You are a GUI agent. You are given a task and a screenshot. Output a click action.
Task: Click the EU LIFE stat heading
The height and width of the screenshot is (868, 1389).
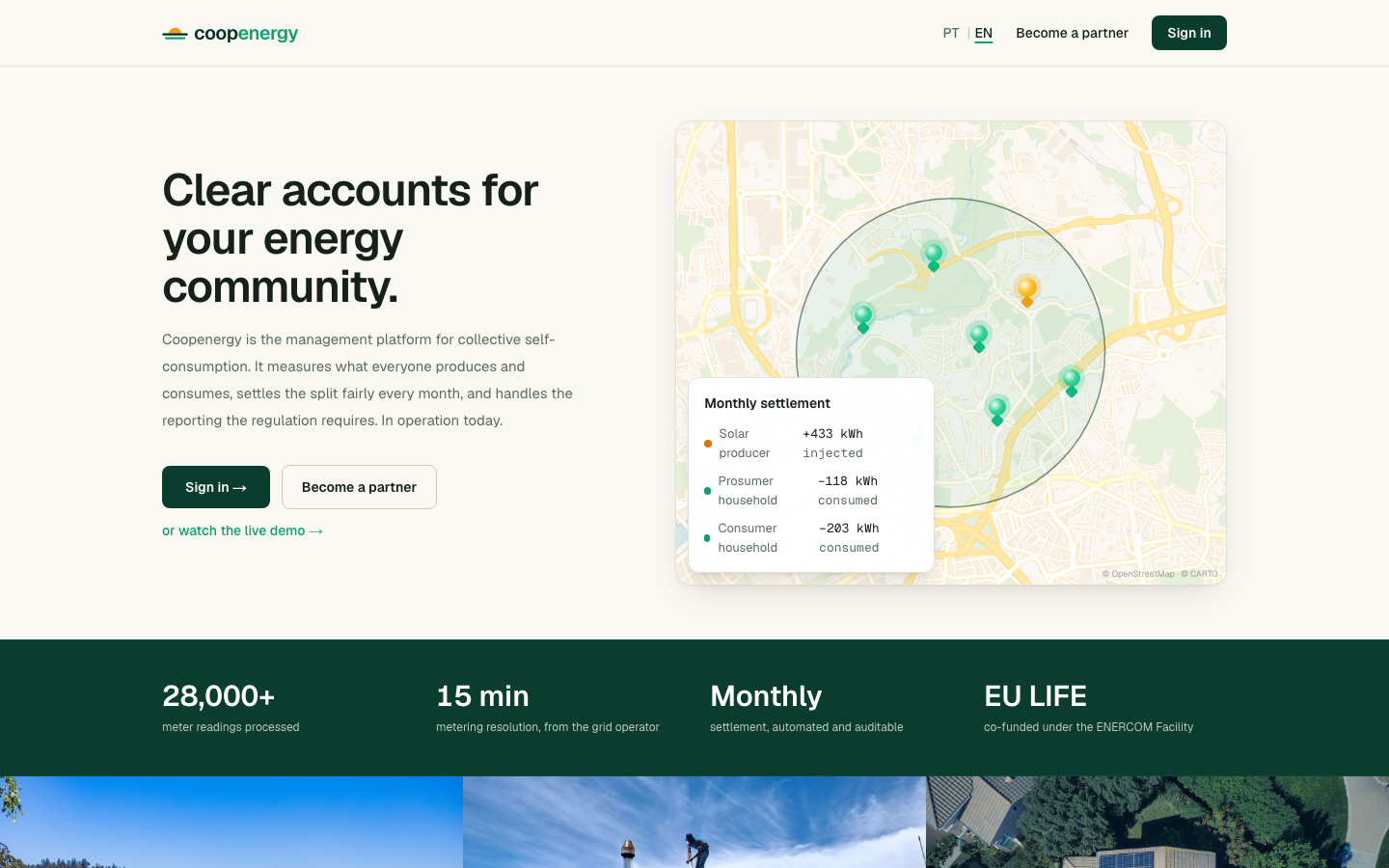pyautogui.click(x=1035, y=695)
